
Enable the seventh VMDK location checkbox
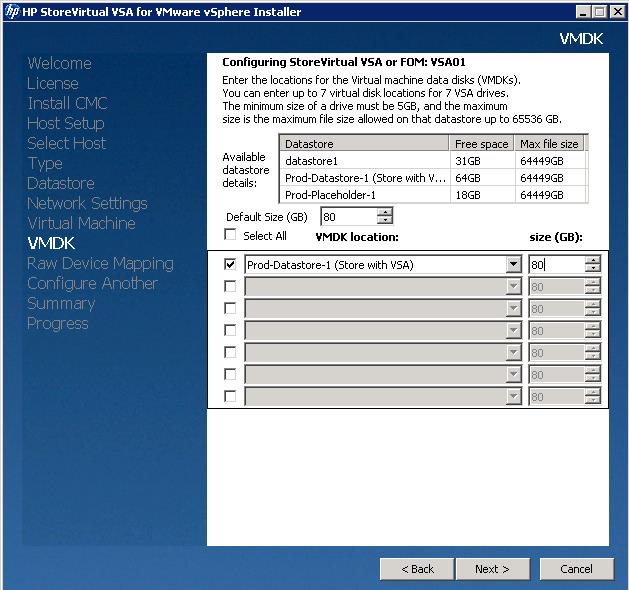tap(230, 397)
